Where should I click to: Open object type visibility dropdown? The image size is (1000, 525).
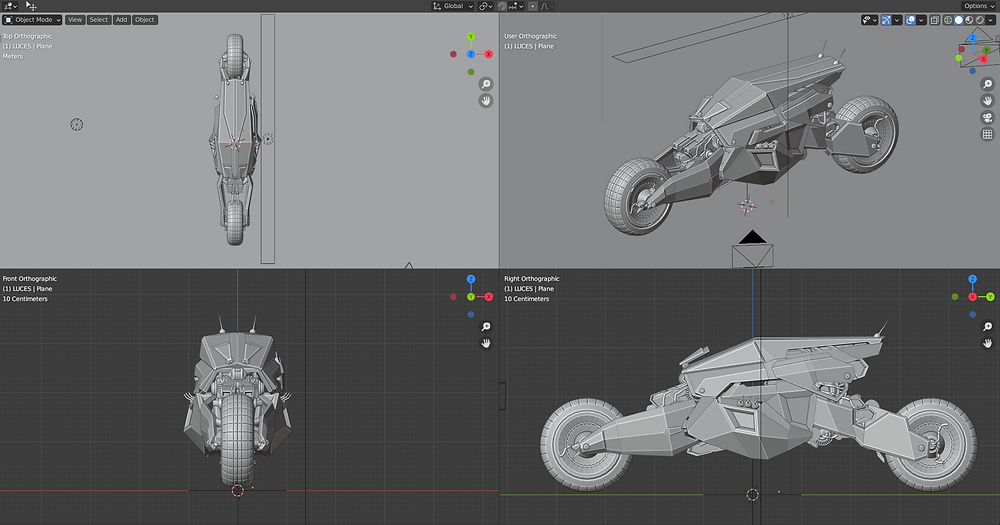tap(869, 20)
